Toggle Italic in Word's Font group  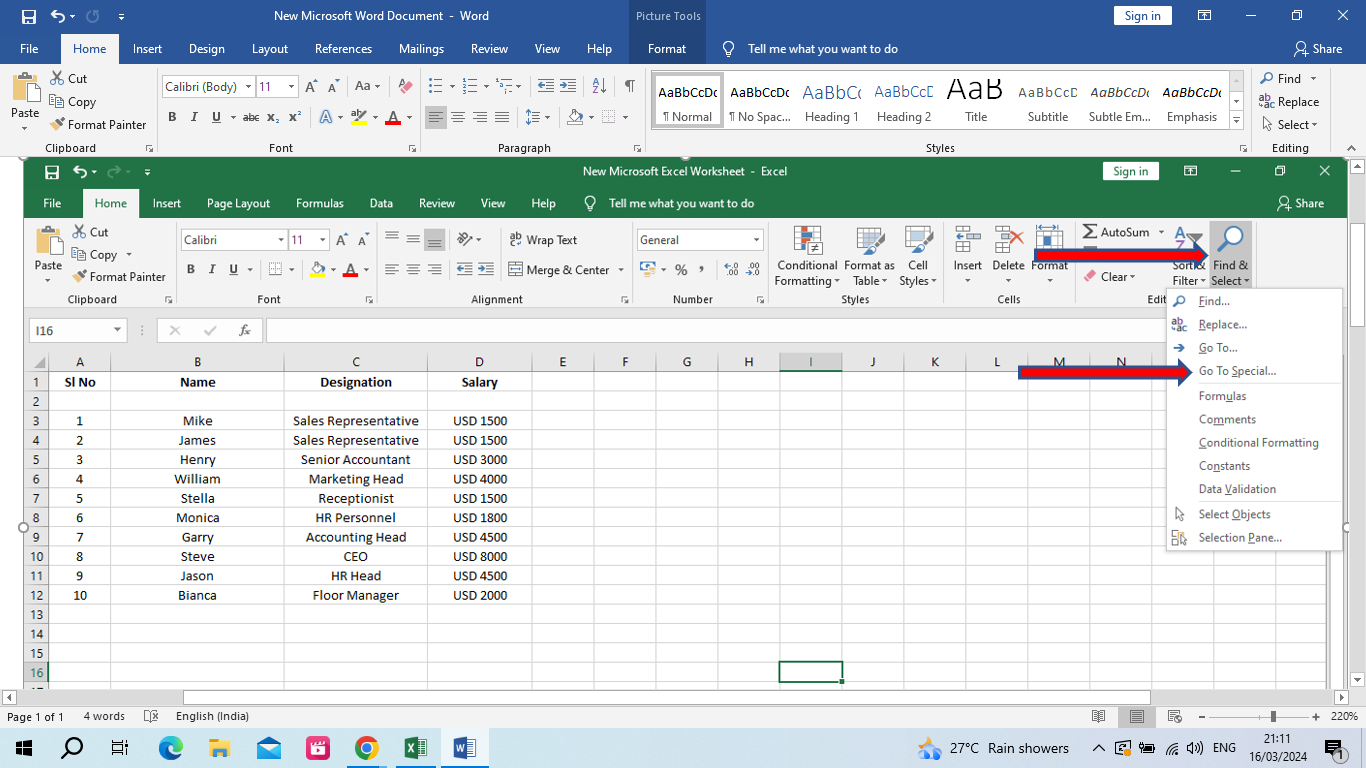[195, 117]
